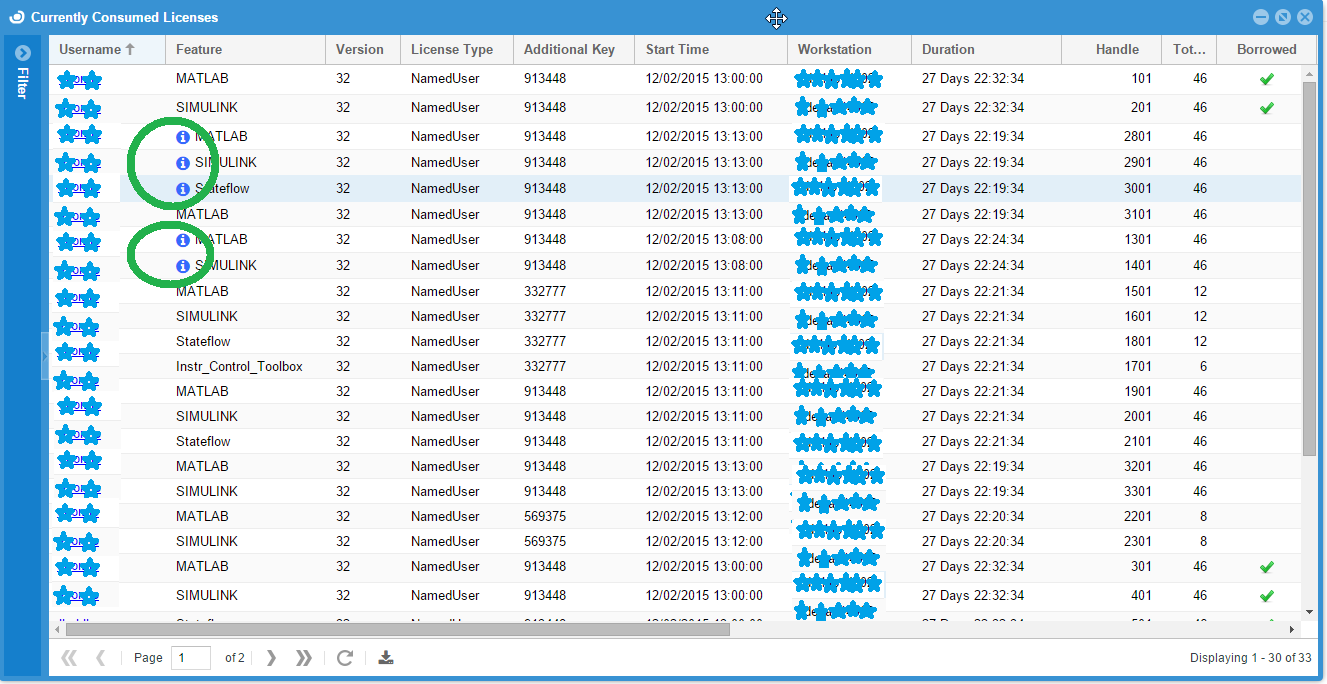Click info icon beside Stateflow handle 3001

coord(182,189)
